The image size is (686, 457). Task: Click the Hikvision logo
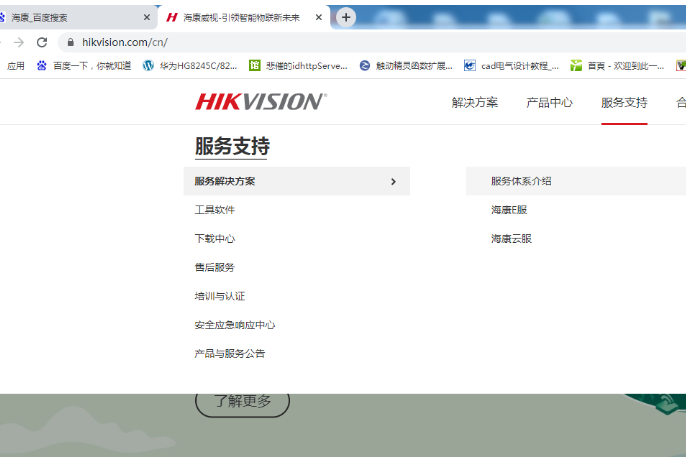point(260,102)
